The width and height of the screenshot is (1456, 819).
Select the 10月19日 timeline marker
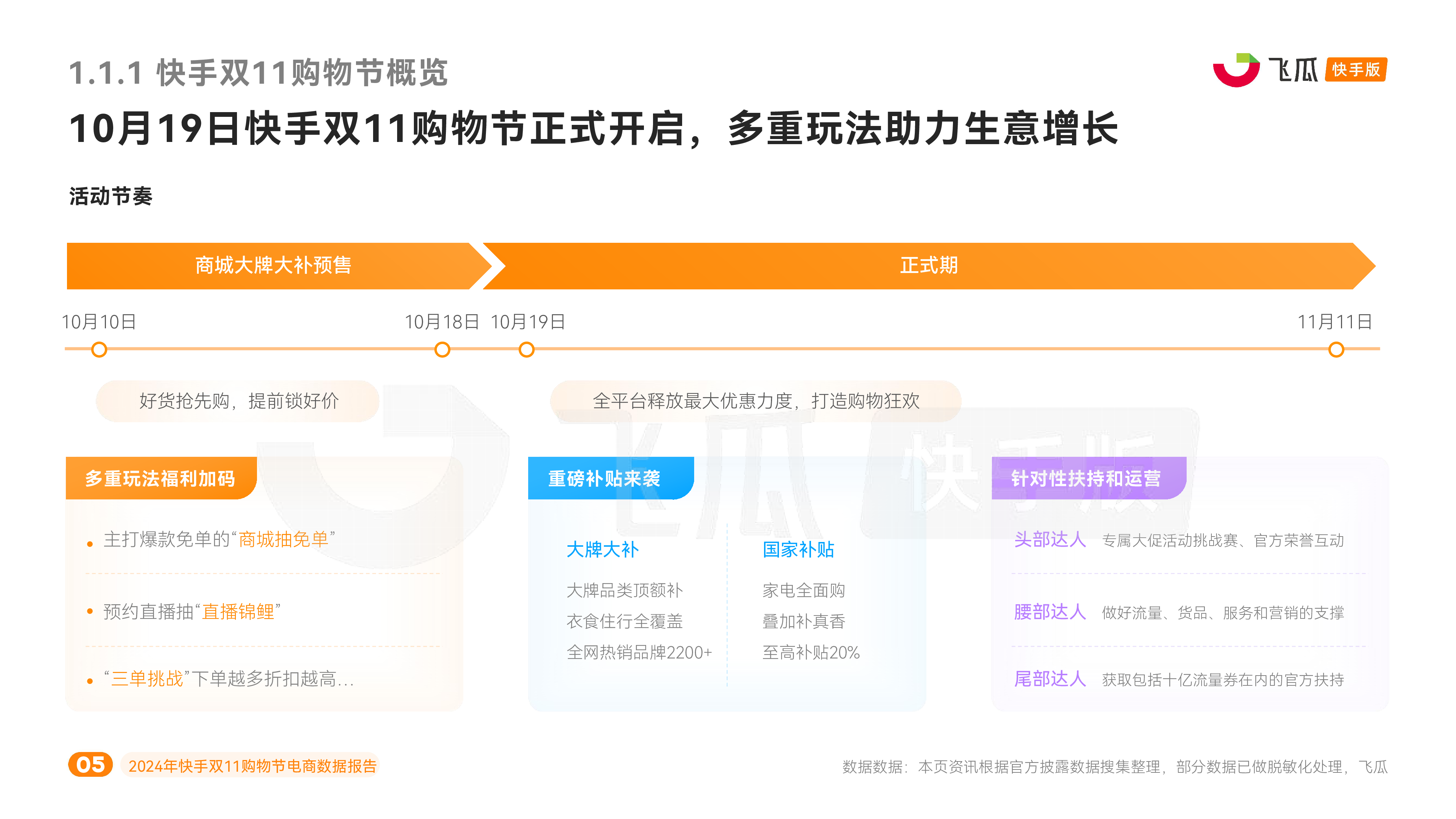click(526, 350)
